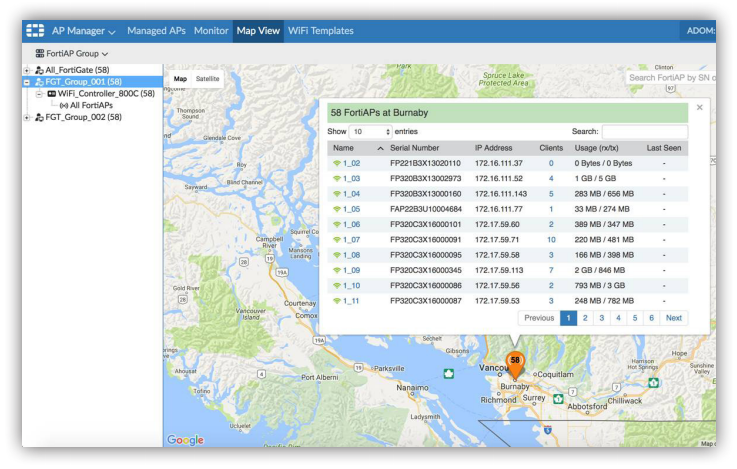Open FortiAP 1_11 link
Viewport: 737px width, 469px height.
click(351, 301)
